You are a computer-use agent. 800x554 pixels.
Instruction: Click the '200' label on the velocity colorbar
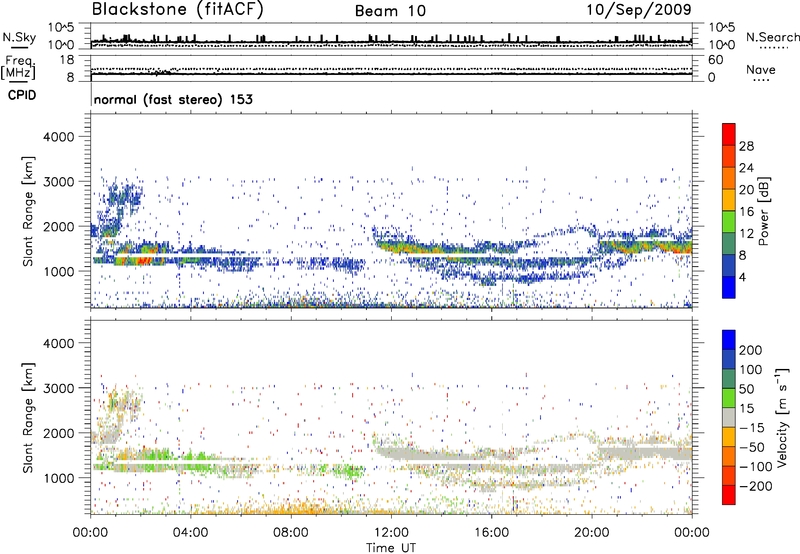pos(751,350)
